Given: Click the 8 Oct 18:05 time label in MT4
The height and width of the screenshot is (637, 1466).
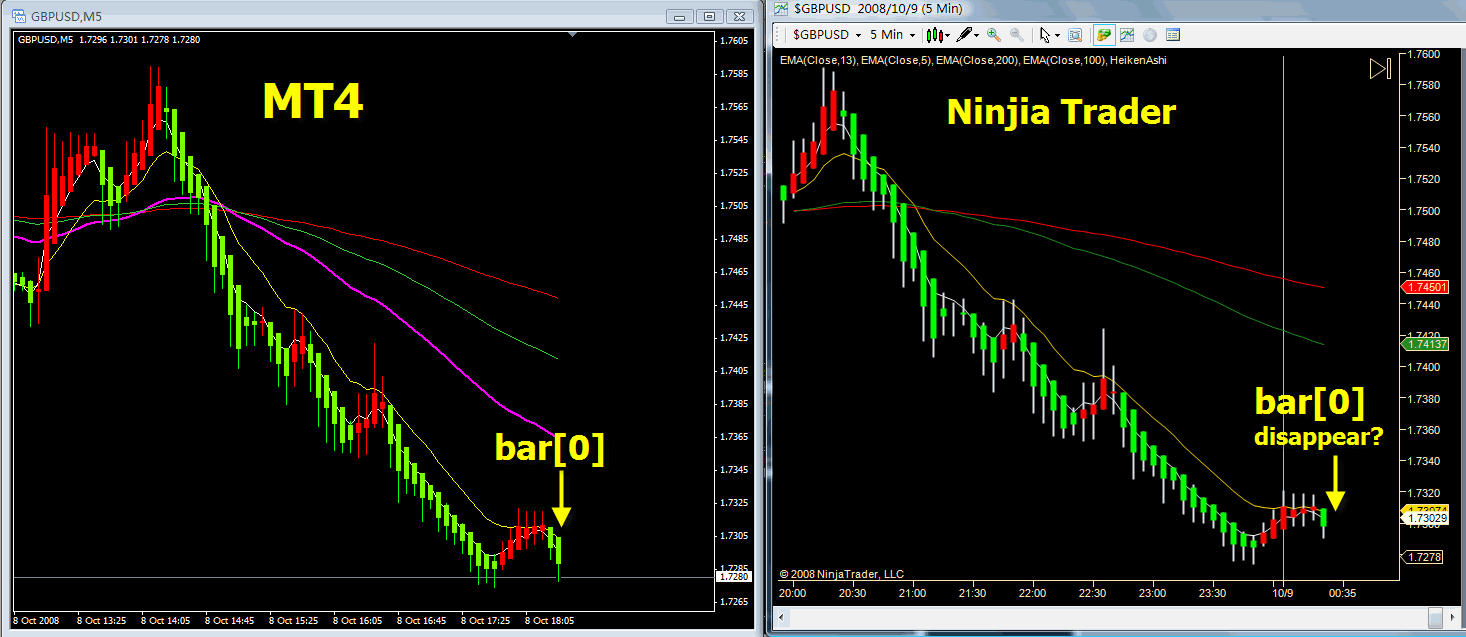Looking at the screenshot, I should 550,621.
